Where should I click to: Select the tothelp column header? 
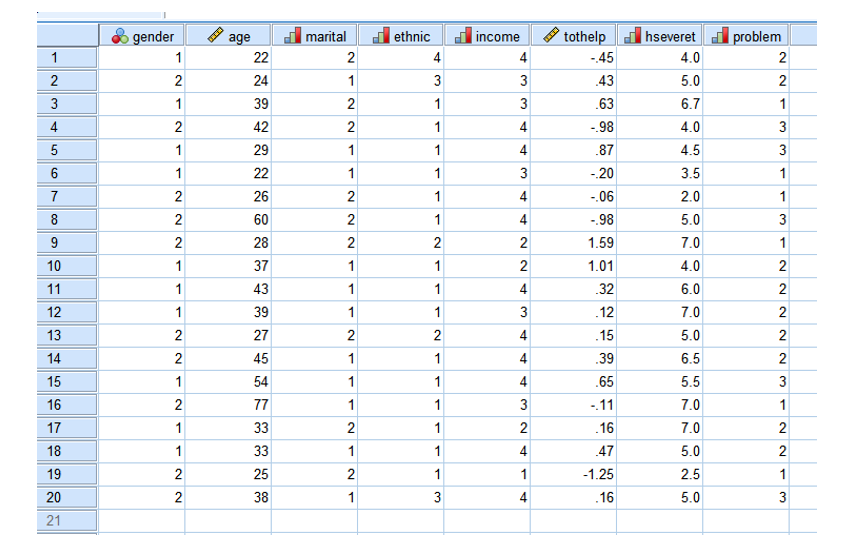coord(573,36)
